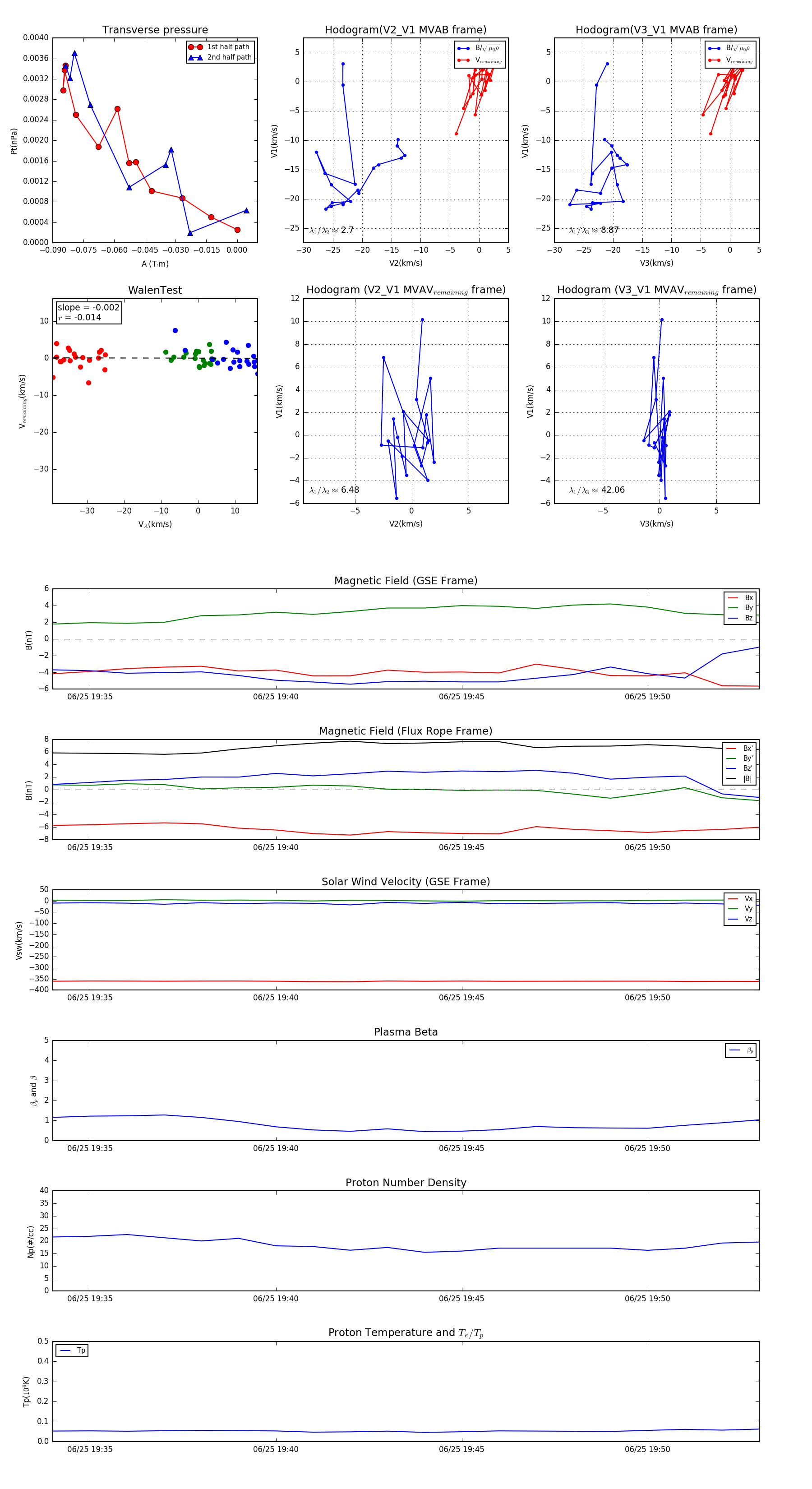Viewport: 812px width, 1489px height.
Task: Click the 'Hodogram(V3_V1 MVAB frame)' title
Action: tap(656, 30)
